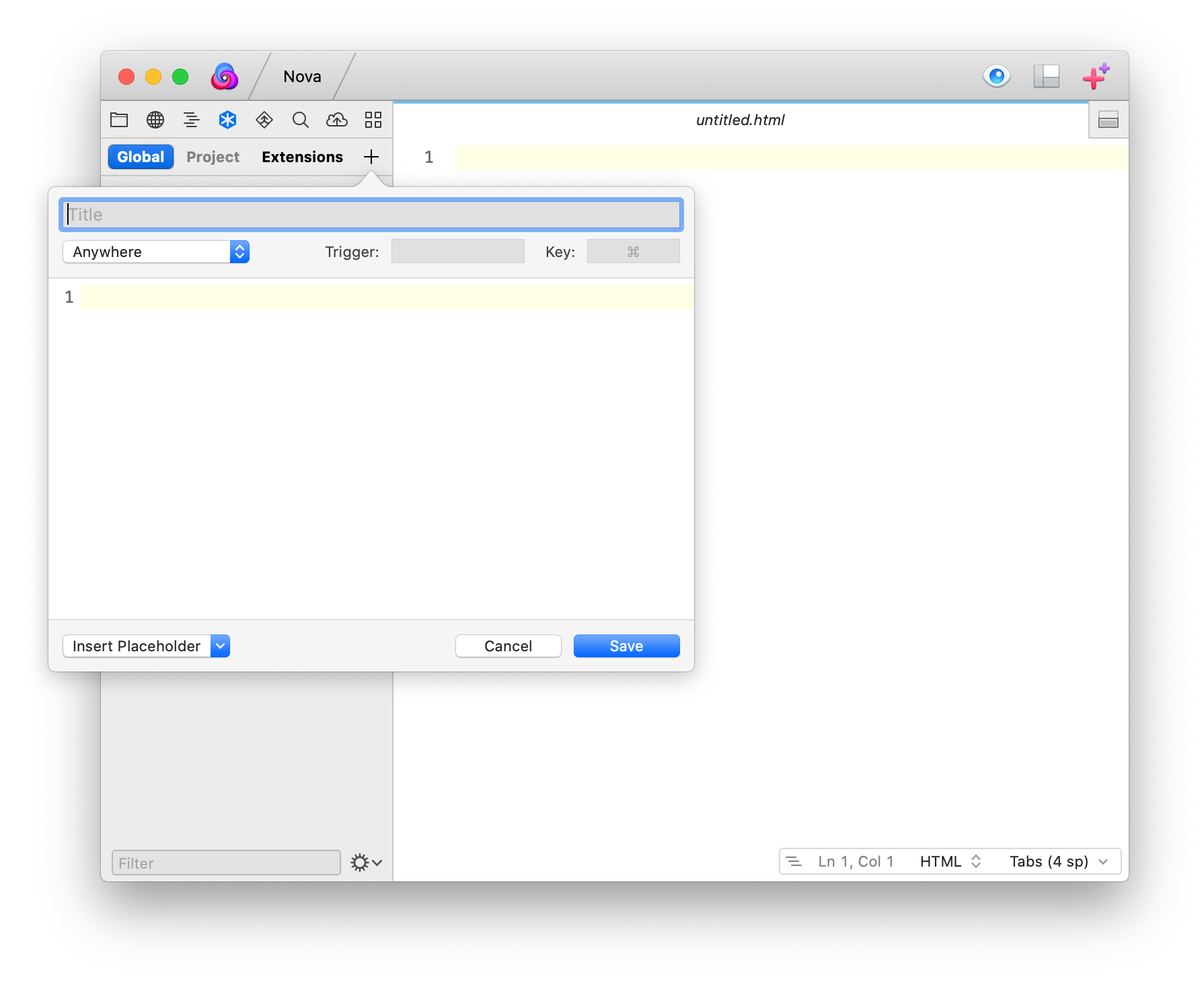
Task: Minimize the Nova window
Action: [x=153, y=77]
